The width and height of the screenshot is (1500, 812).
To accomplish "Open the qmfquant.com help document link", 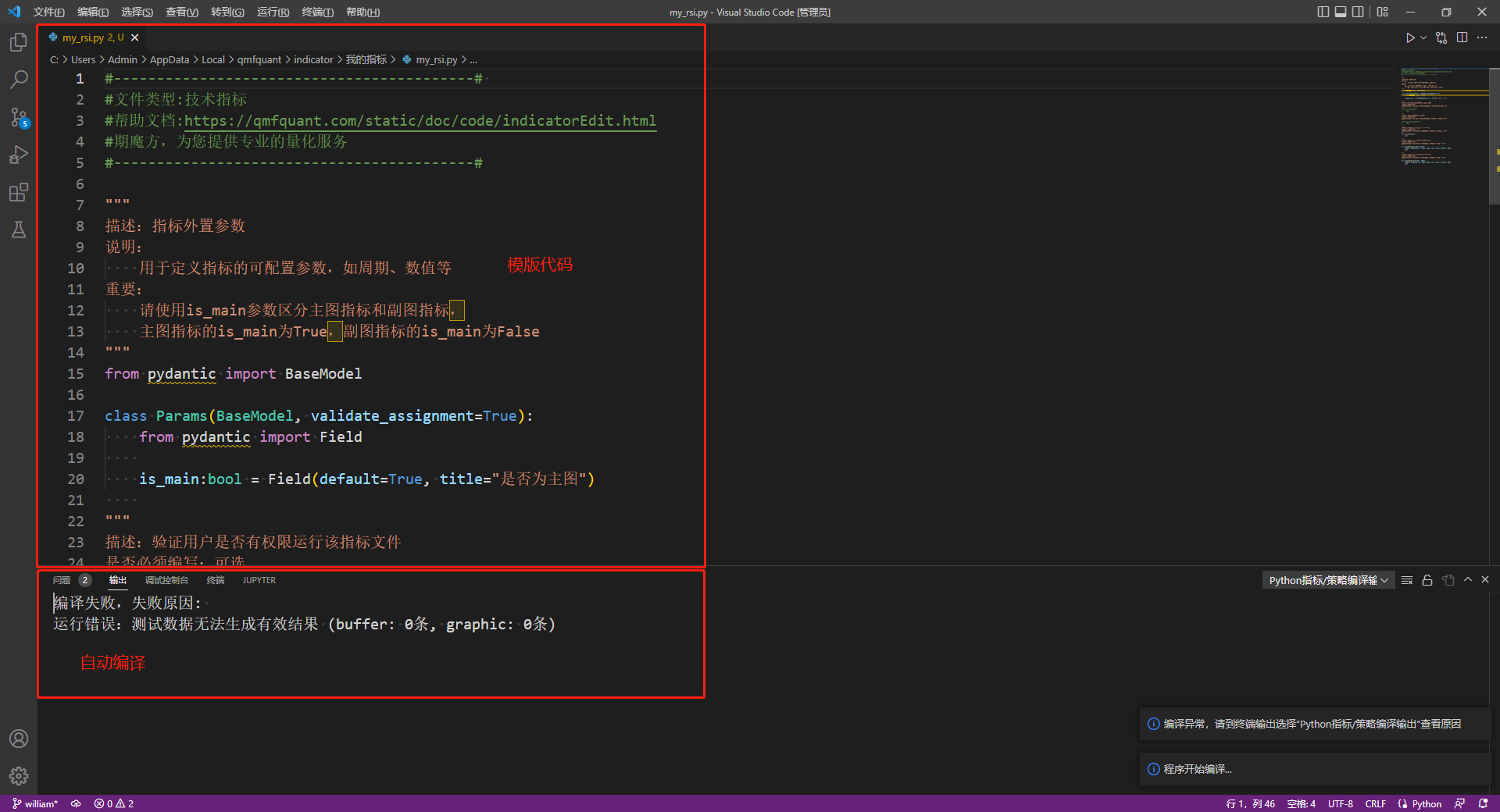I will point(420,120).
